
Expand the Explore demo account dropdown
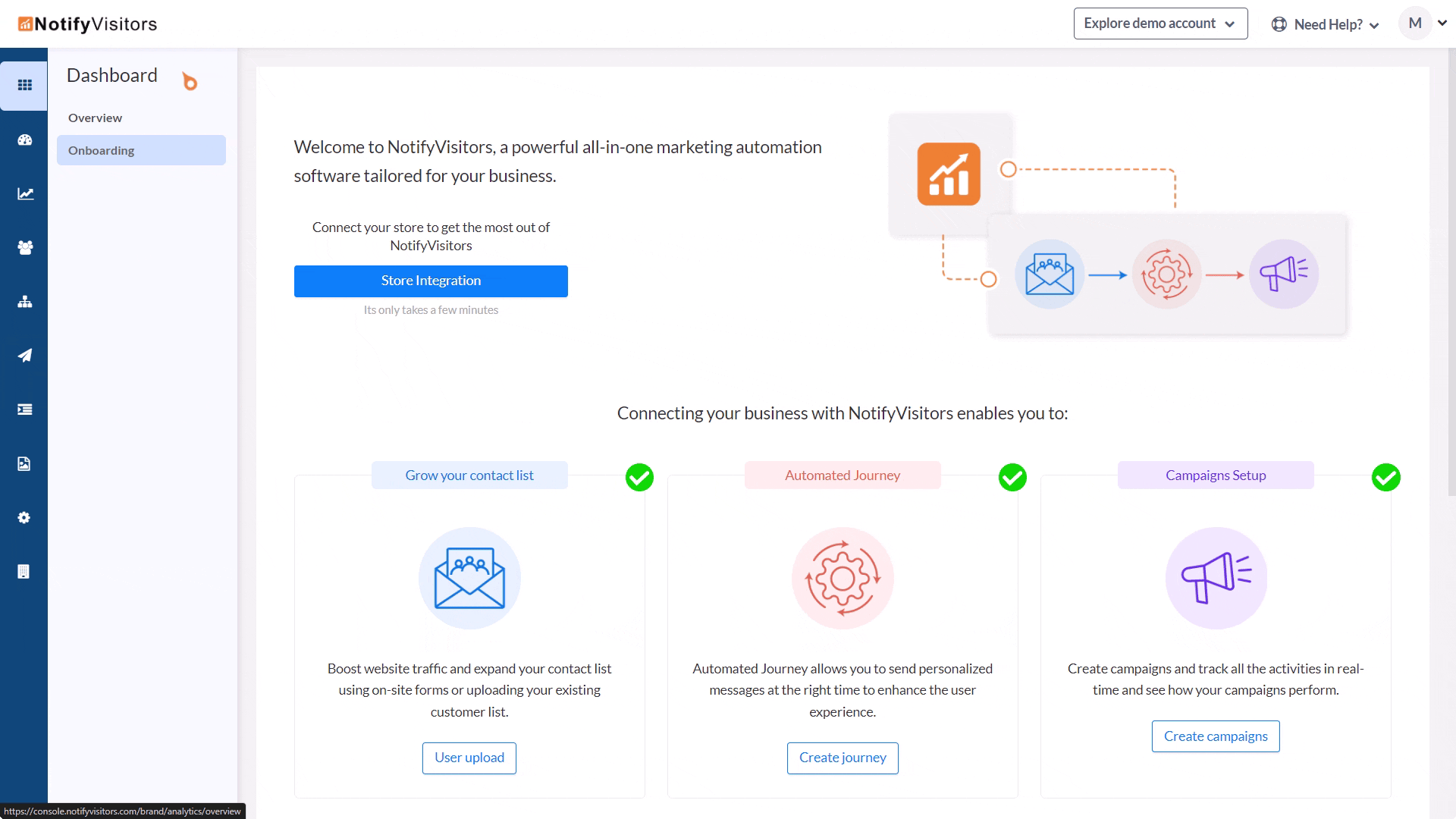tap(1160, 24)
